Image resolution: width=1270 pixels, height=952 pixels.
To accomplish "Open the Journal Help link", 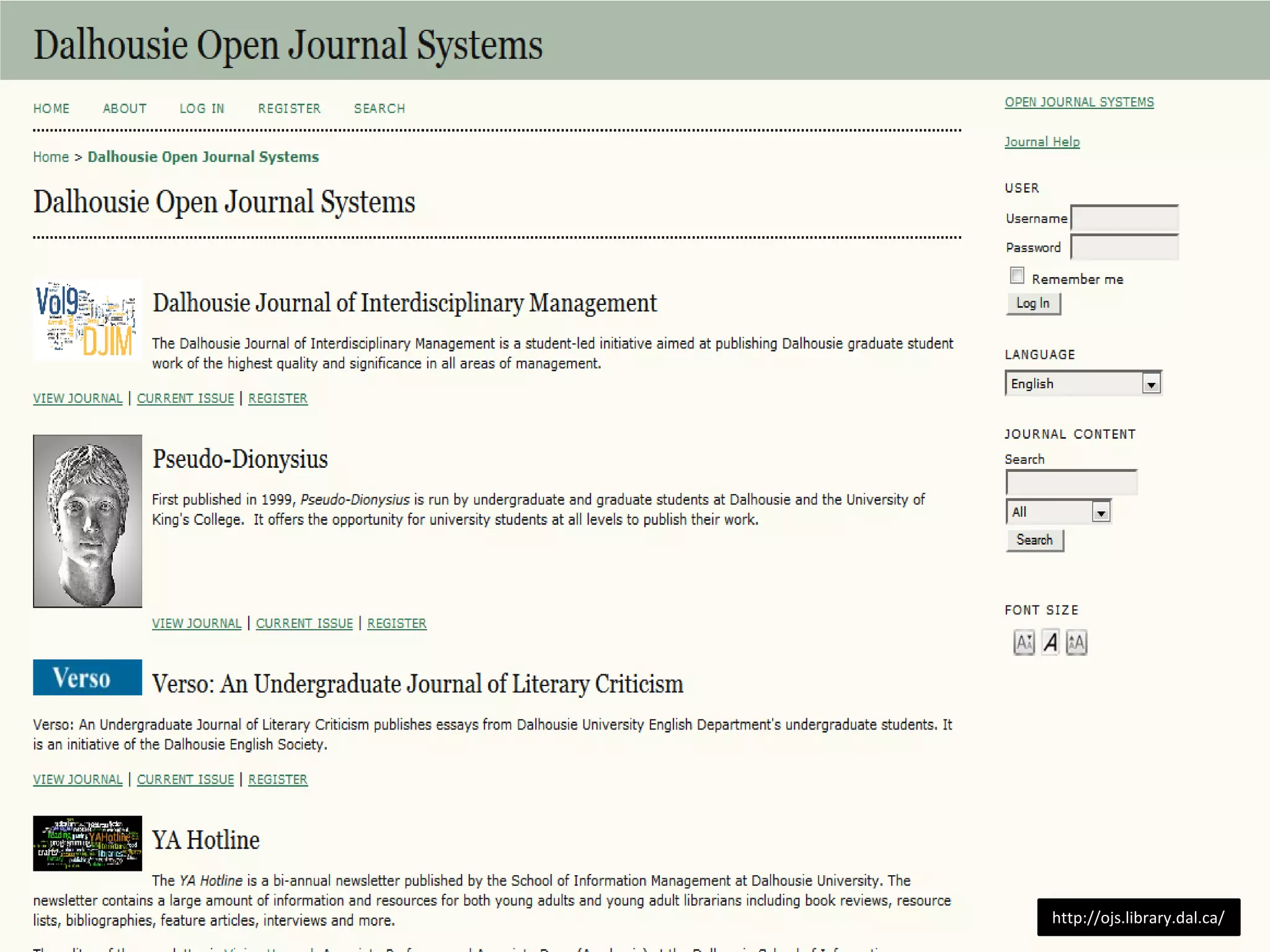I will [x=1042, y=142].
